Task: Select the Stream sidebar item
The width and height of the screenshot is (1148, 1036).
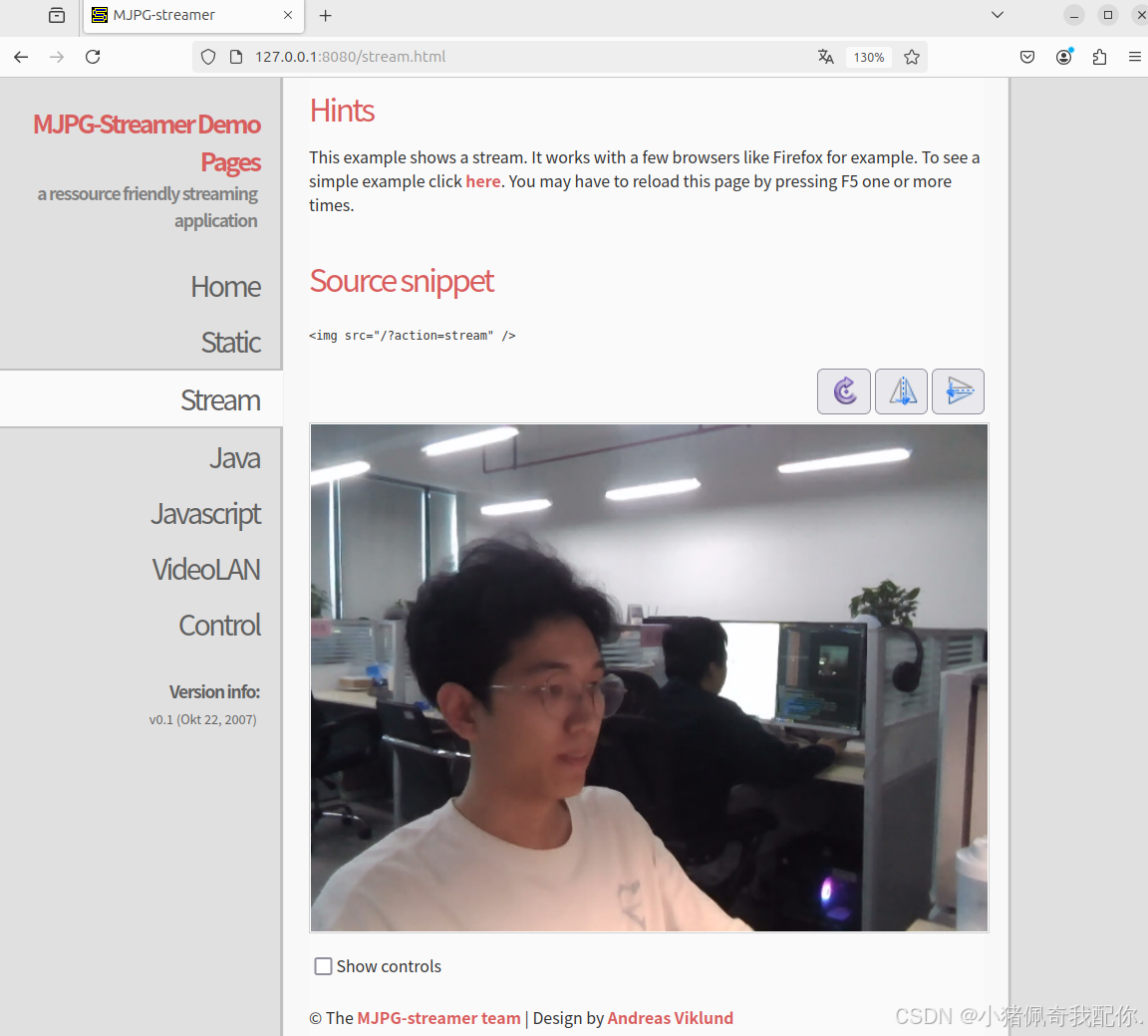Action: (141, 399)
